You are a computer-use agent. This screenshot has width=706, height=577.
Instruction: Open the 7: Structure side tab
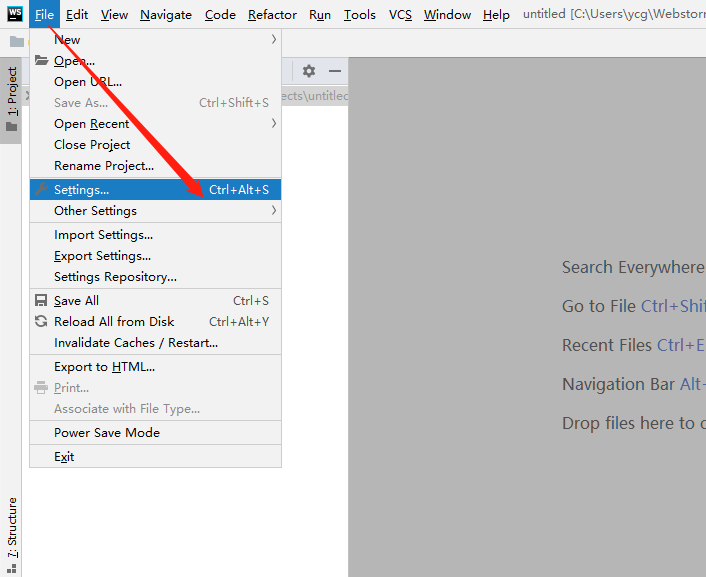(11, 535)
